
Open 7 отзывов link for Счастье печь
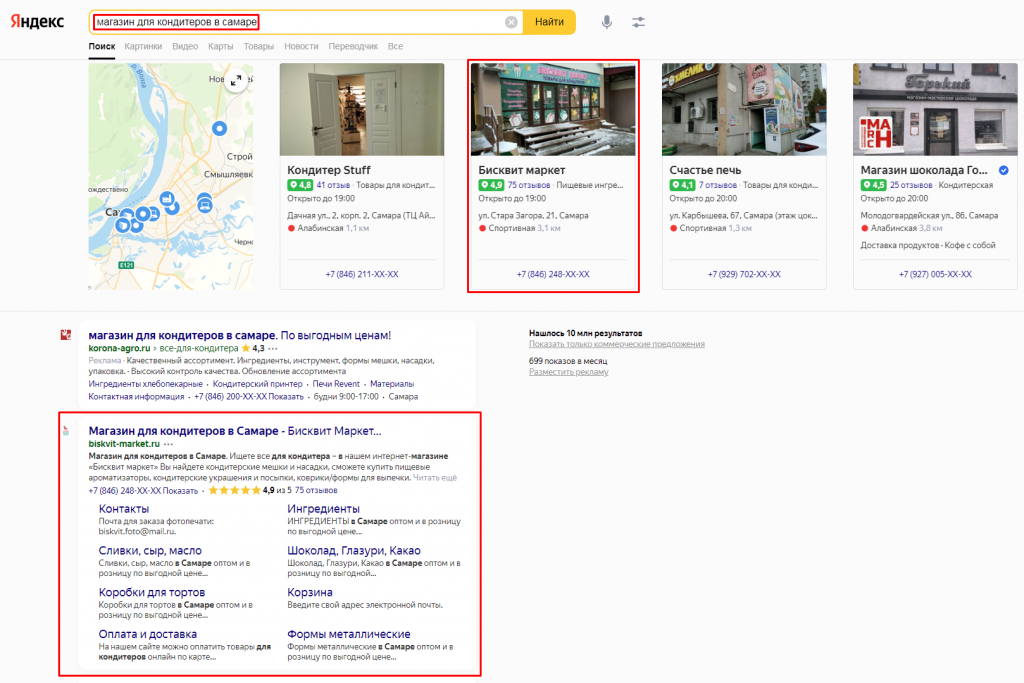coord(718,185)
